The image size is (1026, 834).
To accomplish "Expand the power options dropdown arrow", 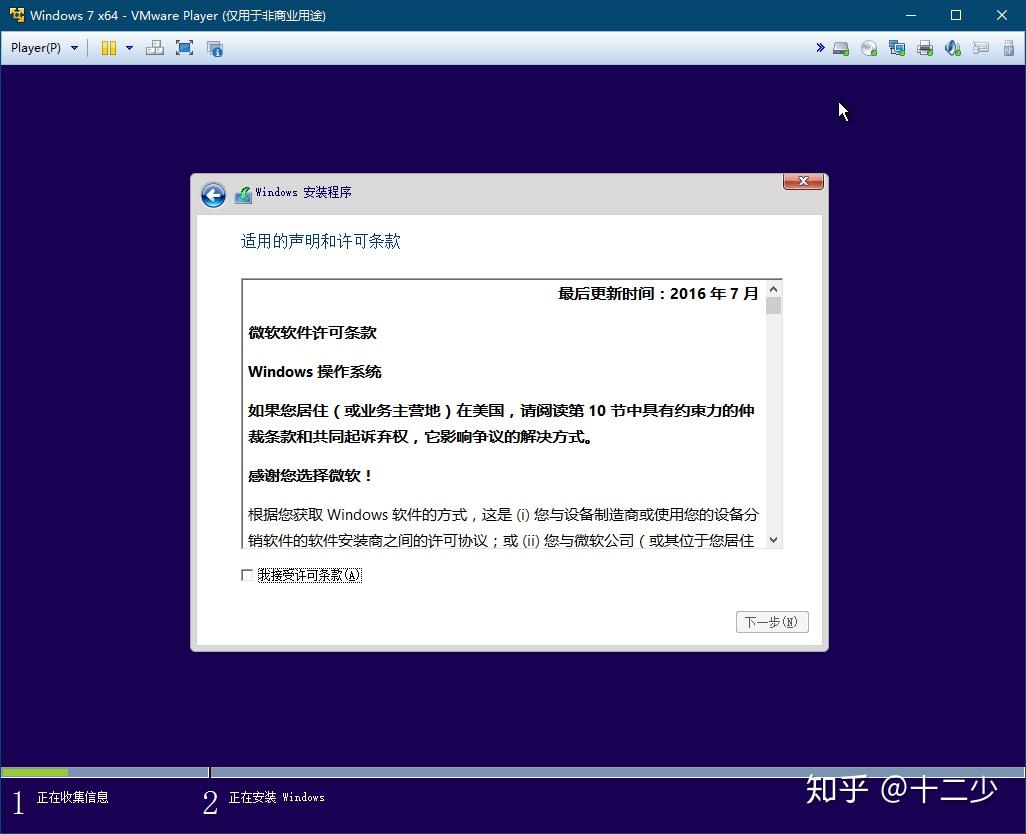I will pos(130,48).
